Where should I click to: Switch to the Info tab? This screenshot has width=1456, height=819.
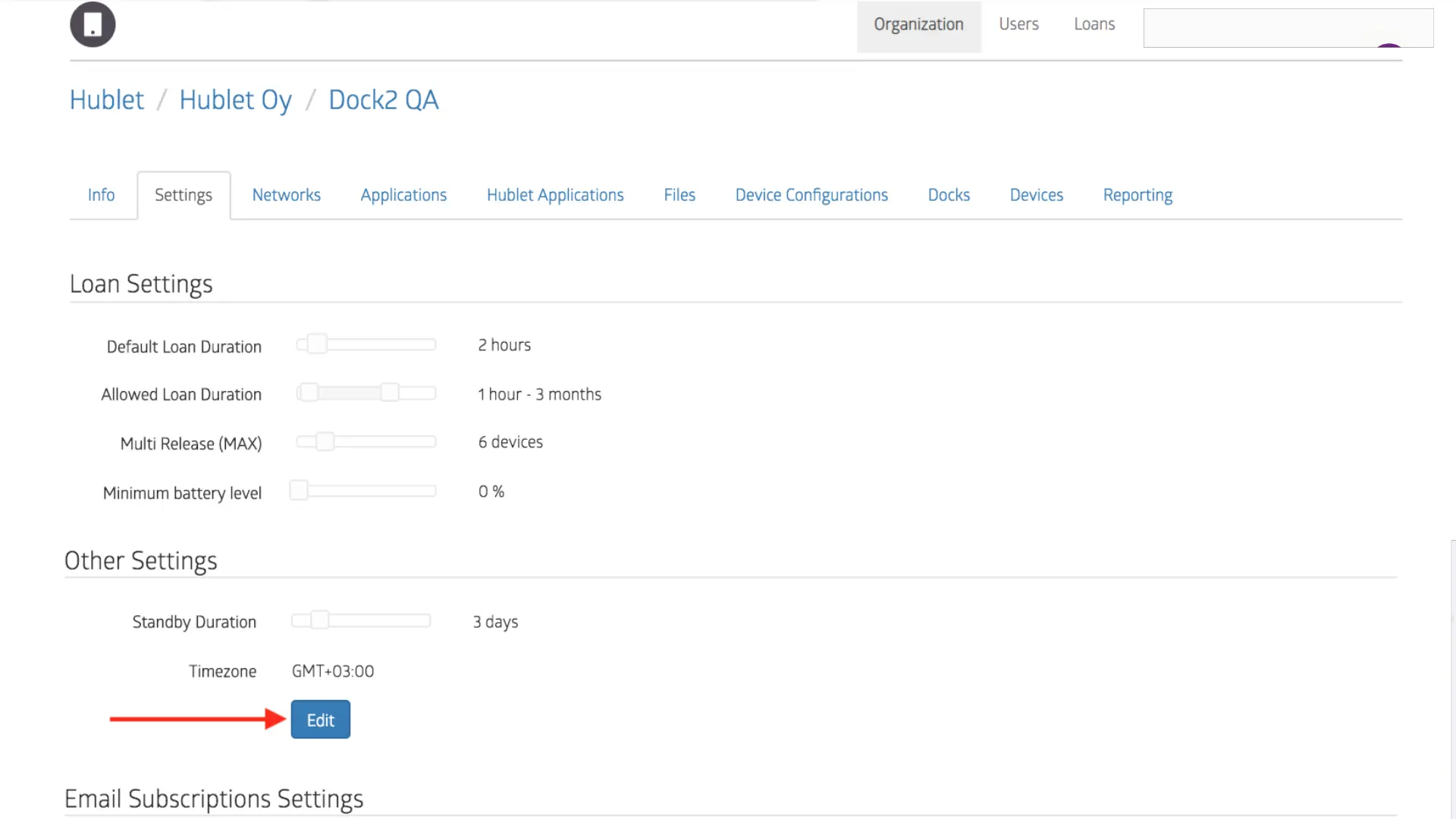point(101,196)
